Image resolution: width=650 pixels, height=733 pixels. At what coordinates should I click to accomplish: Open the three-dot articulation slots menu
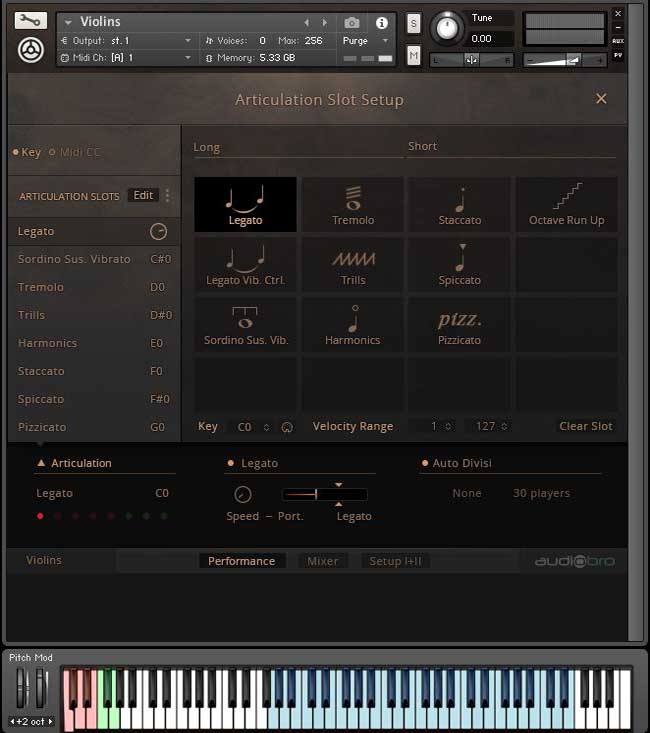(x=167, y=196)
